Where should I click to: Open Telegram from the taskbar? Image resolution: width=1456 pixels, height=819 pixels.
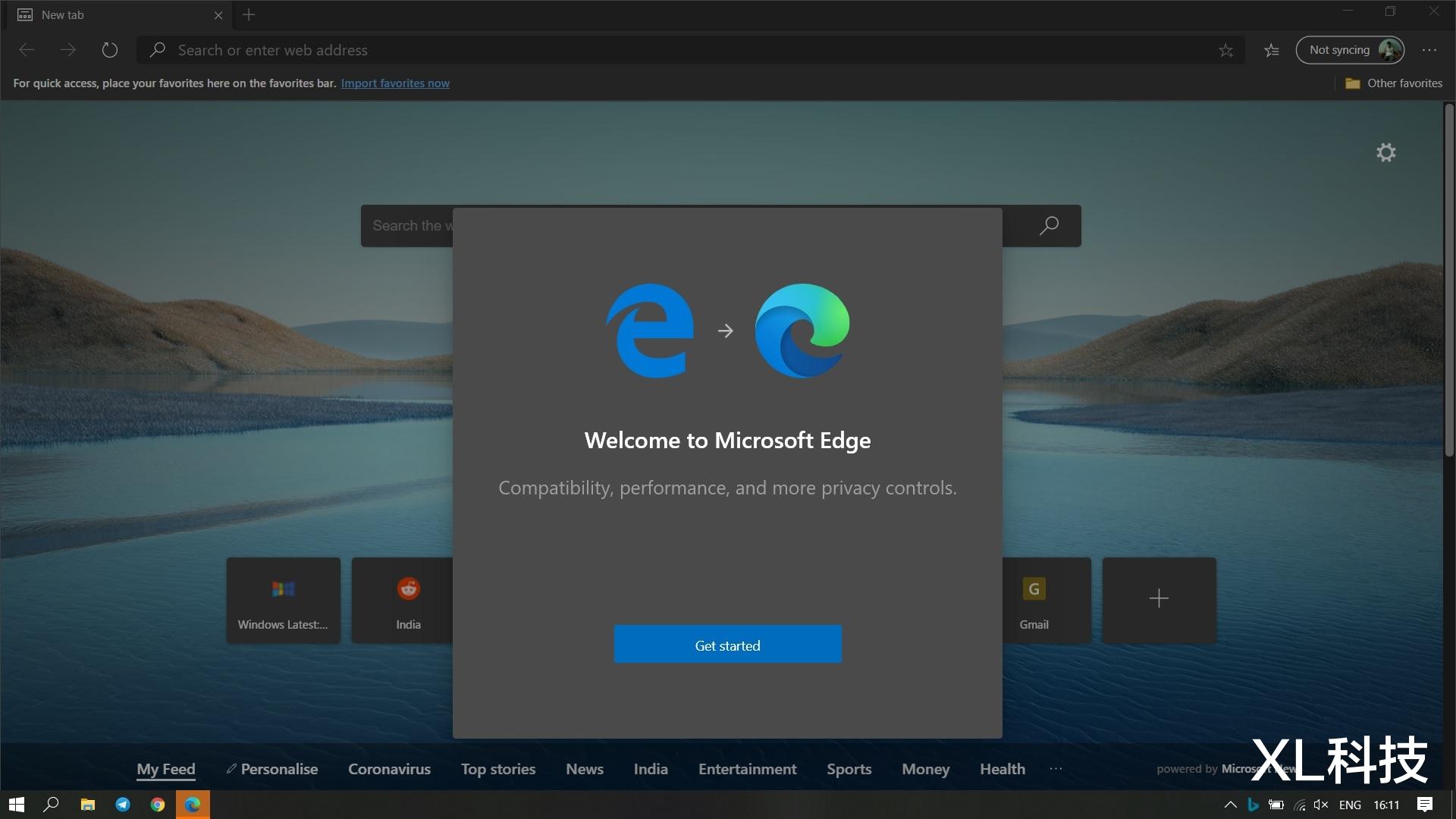123,805
